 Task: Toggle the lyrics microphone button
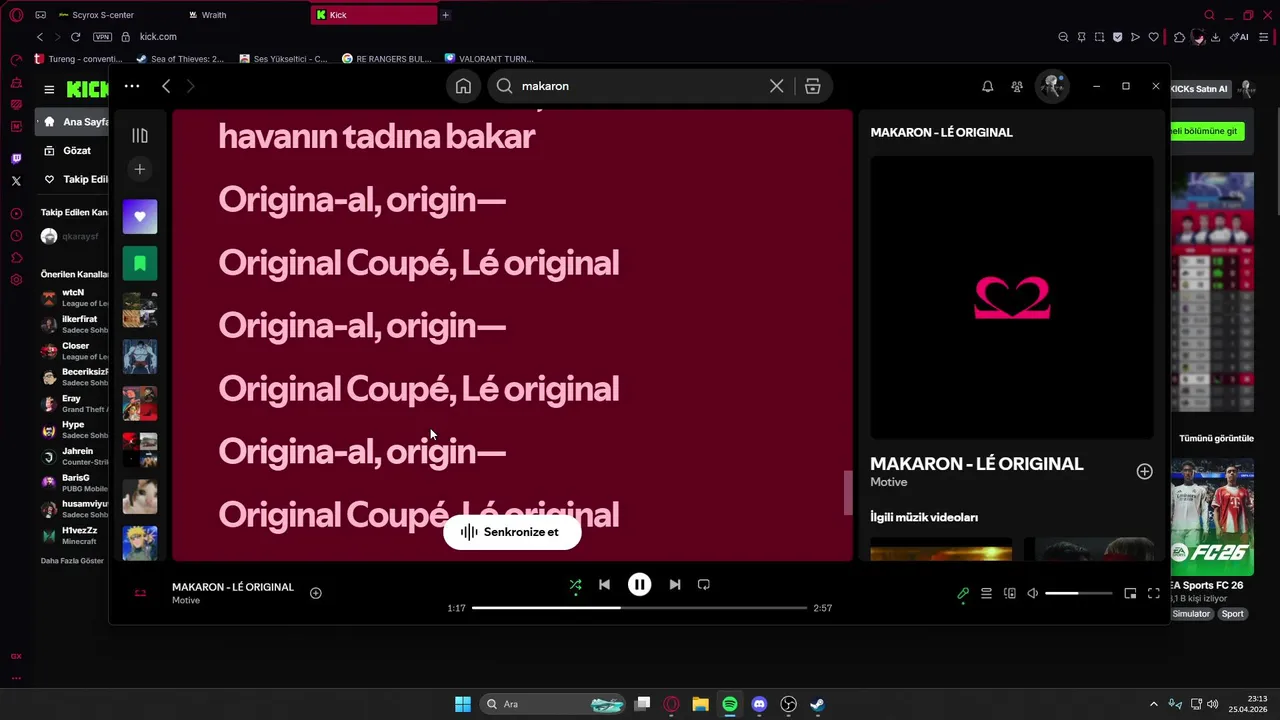tap(963, 593)
